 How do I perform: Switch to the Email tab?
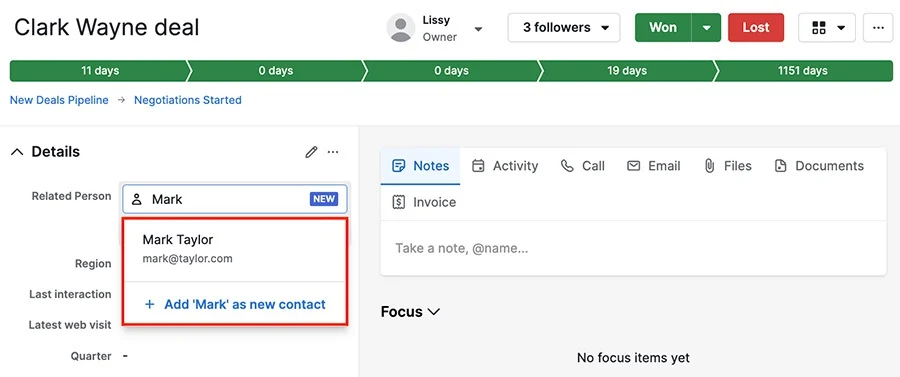[653, 166]
